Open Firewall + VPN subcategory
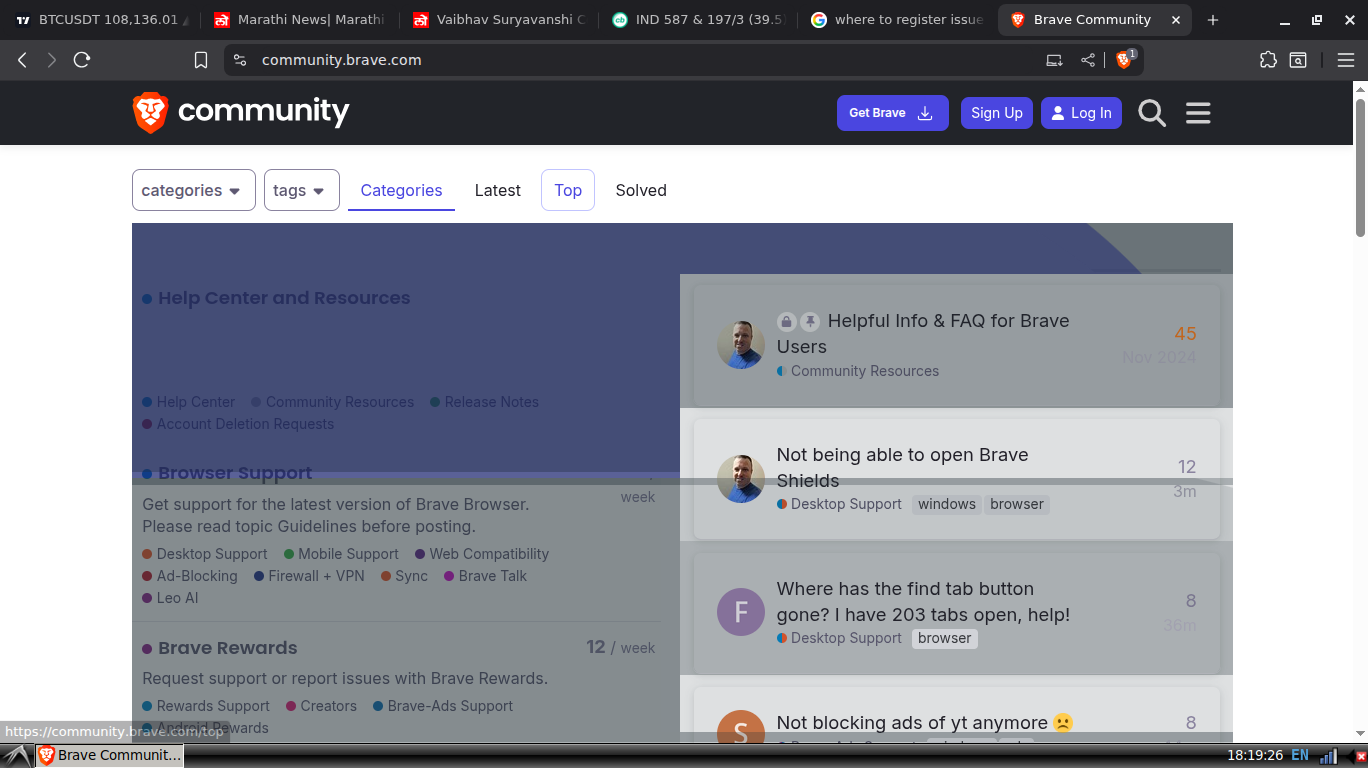 [x=316, y=576]
